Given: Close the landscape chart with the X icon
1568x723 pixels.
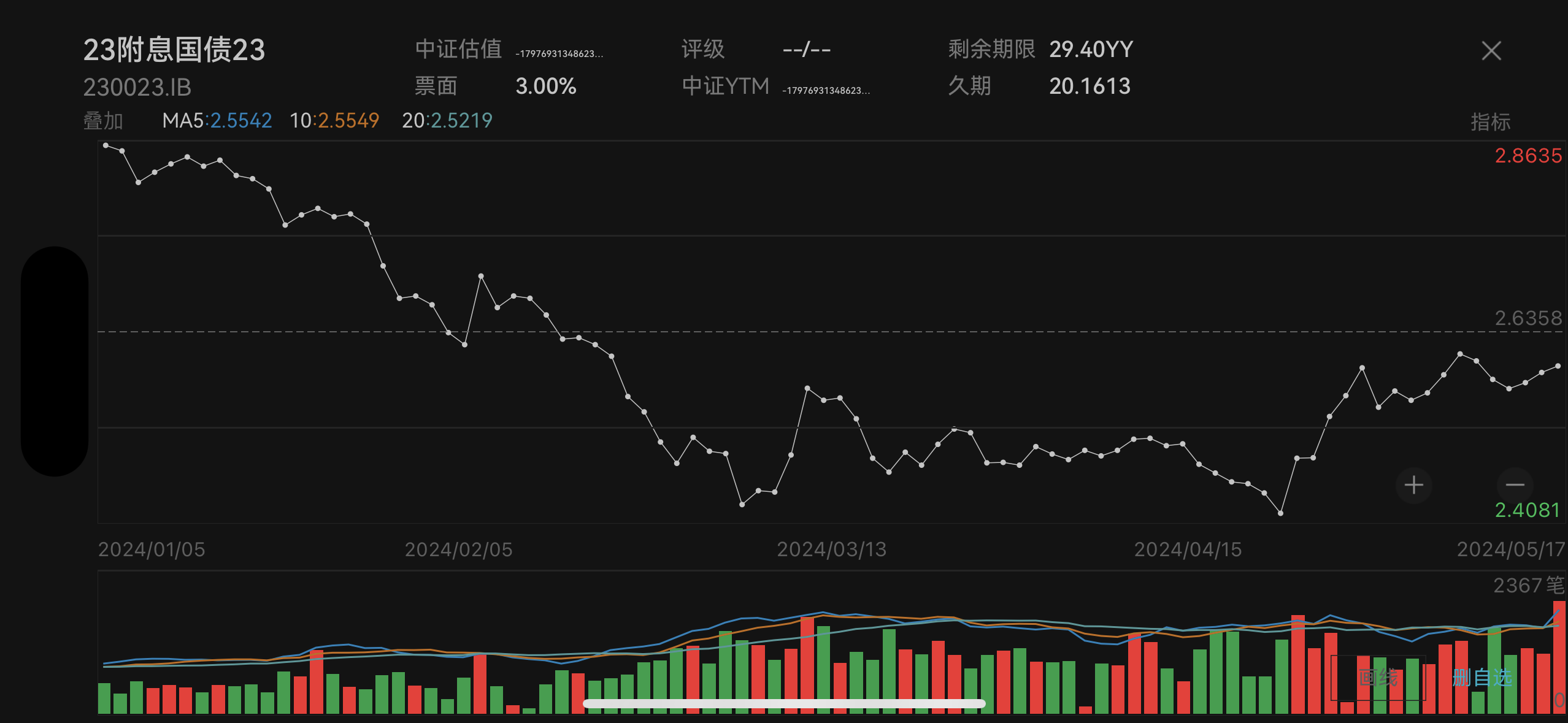Looking at the screenshot, I should pos(1491,50).
